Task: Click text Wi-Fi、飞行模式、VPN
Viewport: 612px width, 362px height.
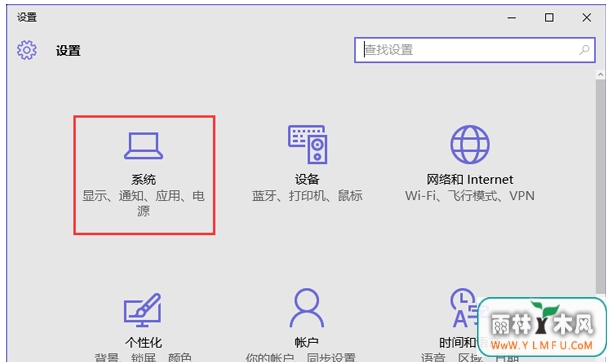Action: click(470, 195)
